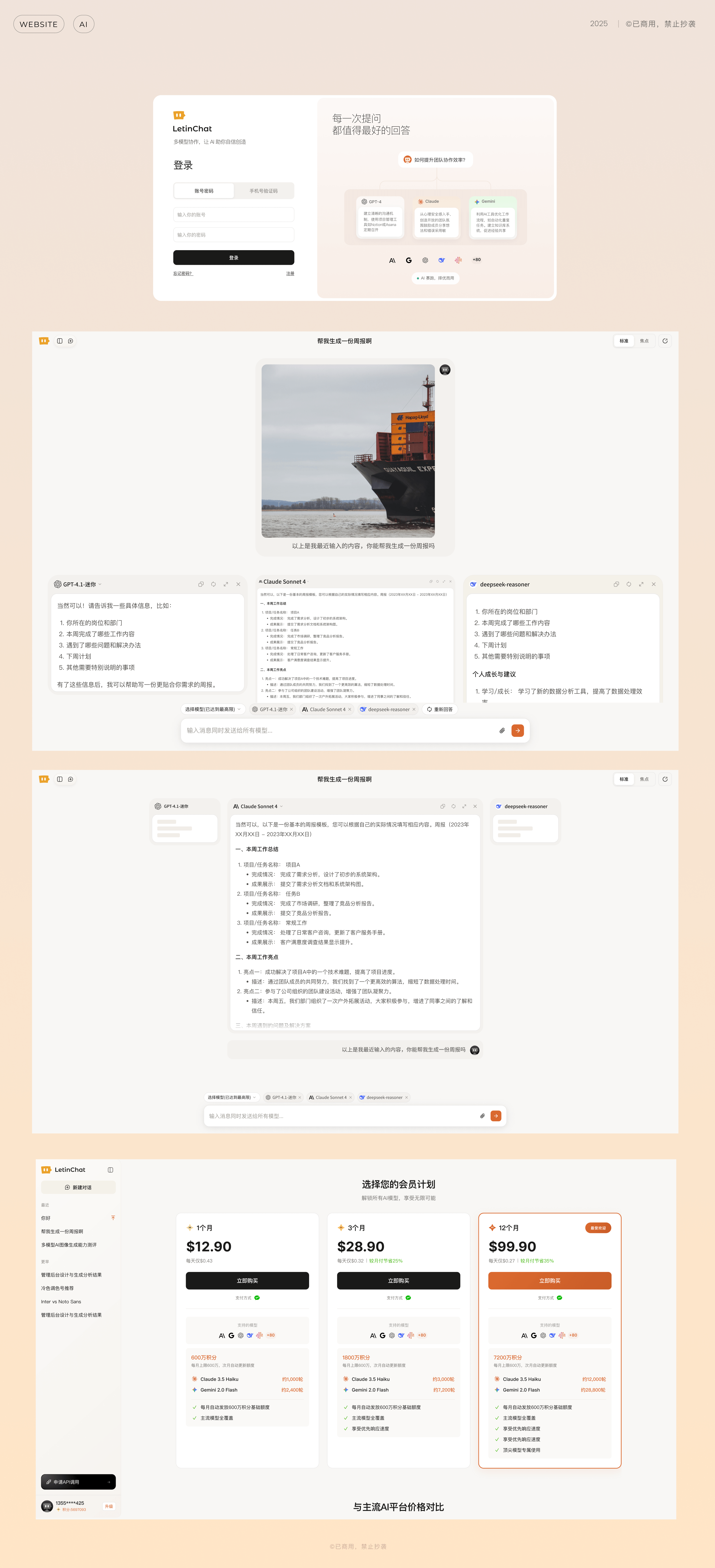Click refresh icon at top right of lower chat
This screenshot has height=1568, width=715.
point(665,779)
